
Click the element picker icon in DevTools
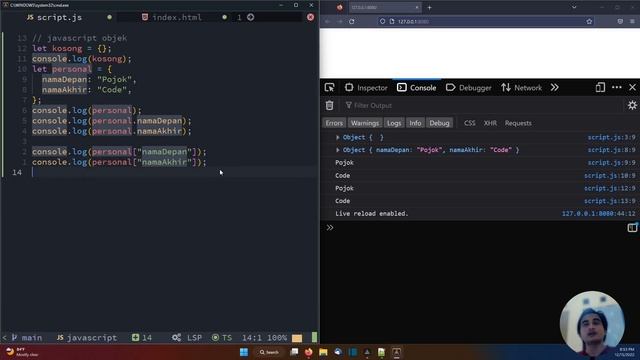[329, 87]
